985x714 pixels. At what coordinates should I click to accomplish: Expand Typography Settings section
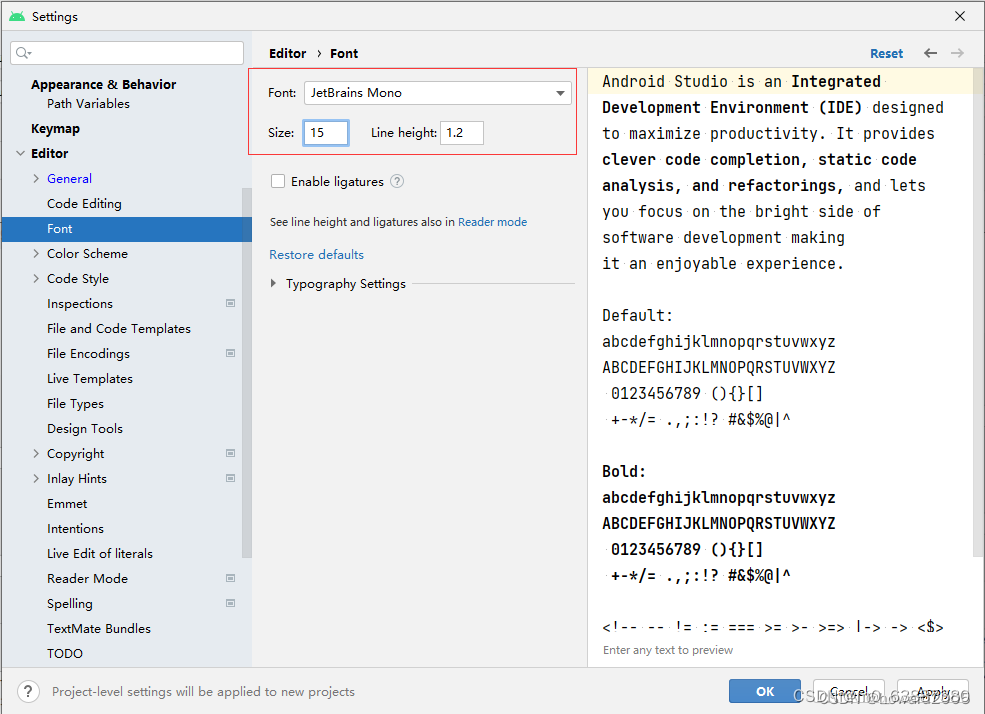point(273,283)
